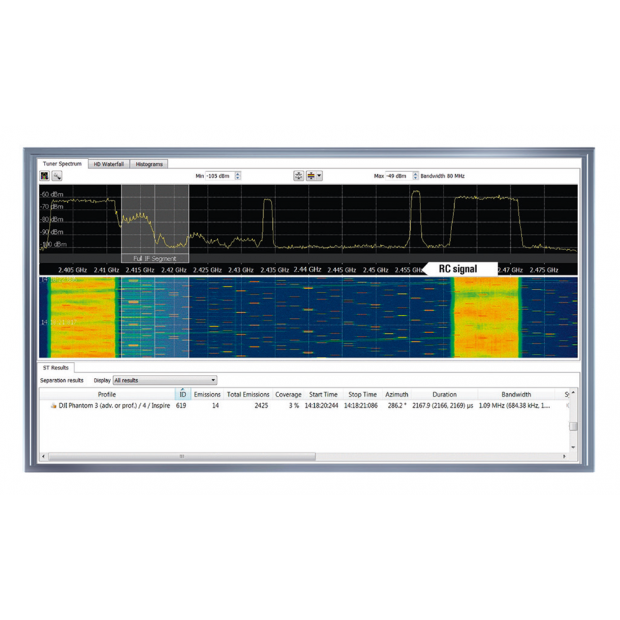
Task: Click the first spectrum toolbar icon
Action: pyautogui.click(x=45, y=175)
